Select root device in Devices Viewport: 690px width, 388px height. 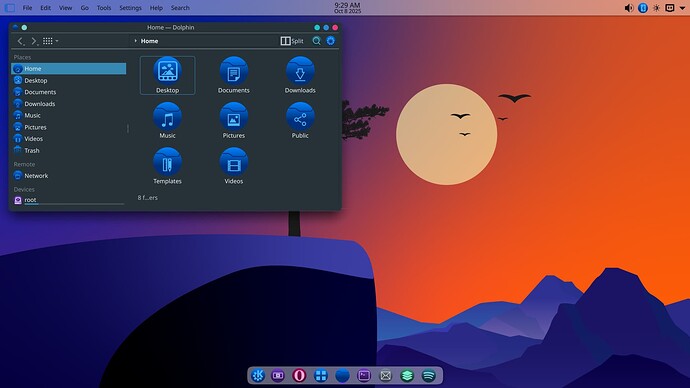69,200
